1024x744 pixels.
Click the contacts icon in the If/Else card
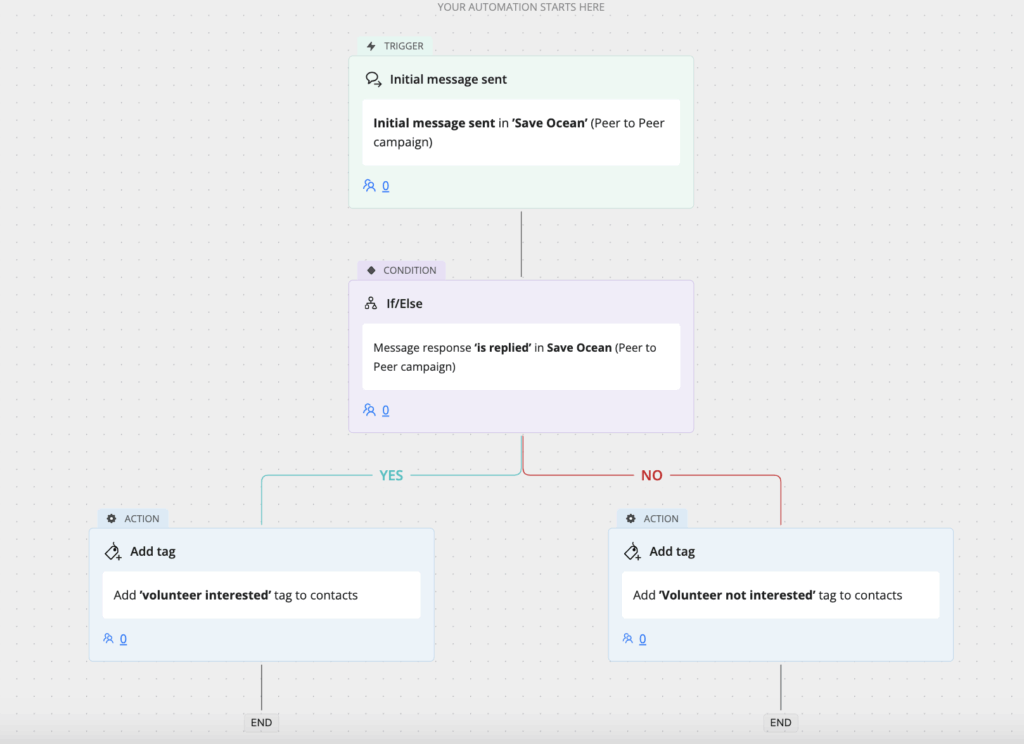[369, 410]
